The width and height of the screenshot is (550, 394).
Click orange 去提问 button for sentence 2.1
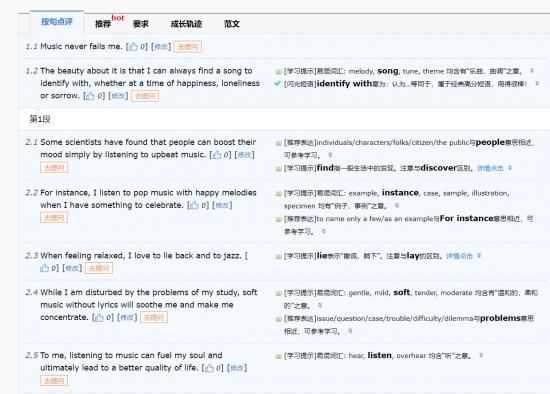(54, 167)
